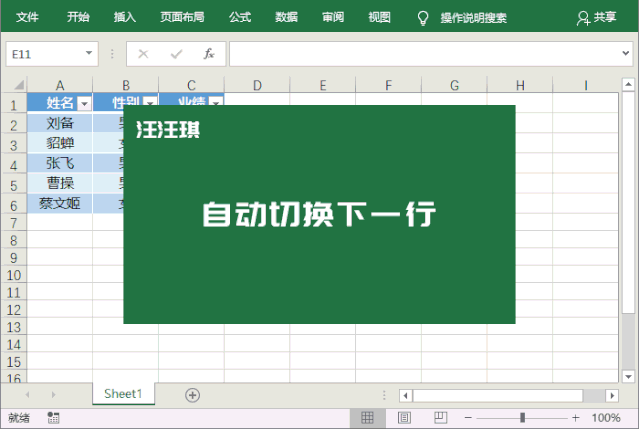Screen dimensions: 639x429
Task: Expand the formula bar chevron
Action: [x=626, y=53]
